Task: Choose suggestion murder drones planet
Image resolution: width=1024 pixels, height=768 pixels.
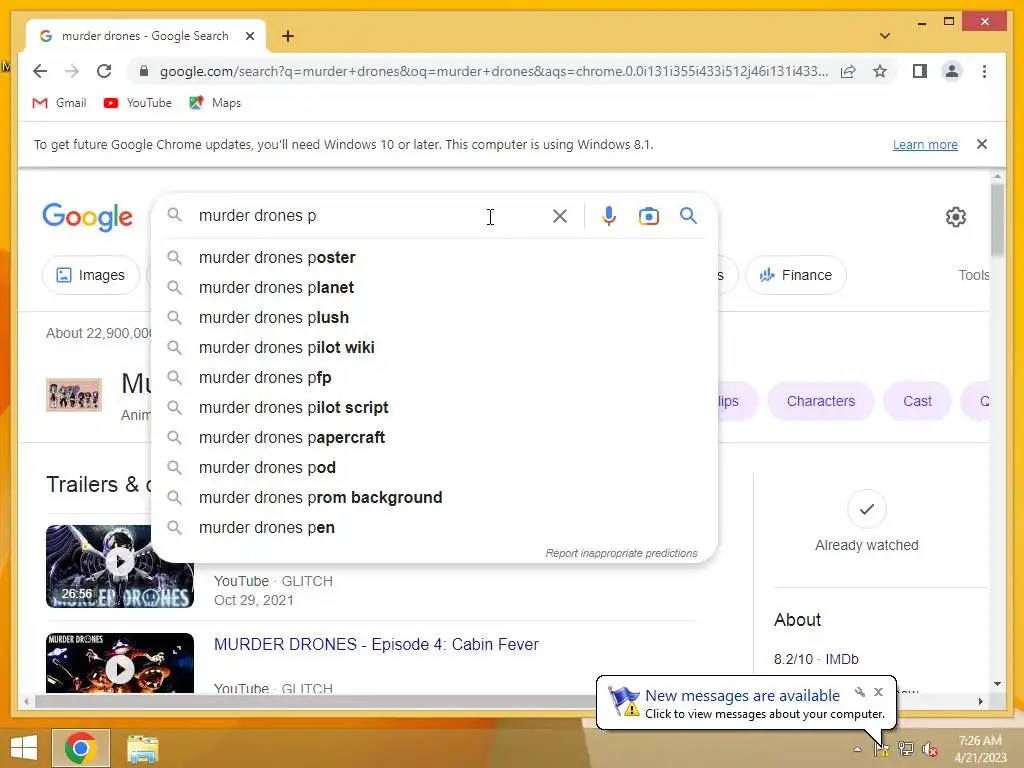Action: tap(434, 287)
